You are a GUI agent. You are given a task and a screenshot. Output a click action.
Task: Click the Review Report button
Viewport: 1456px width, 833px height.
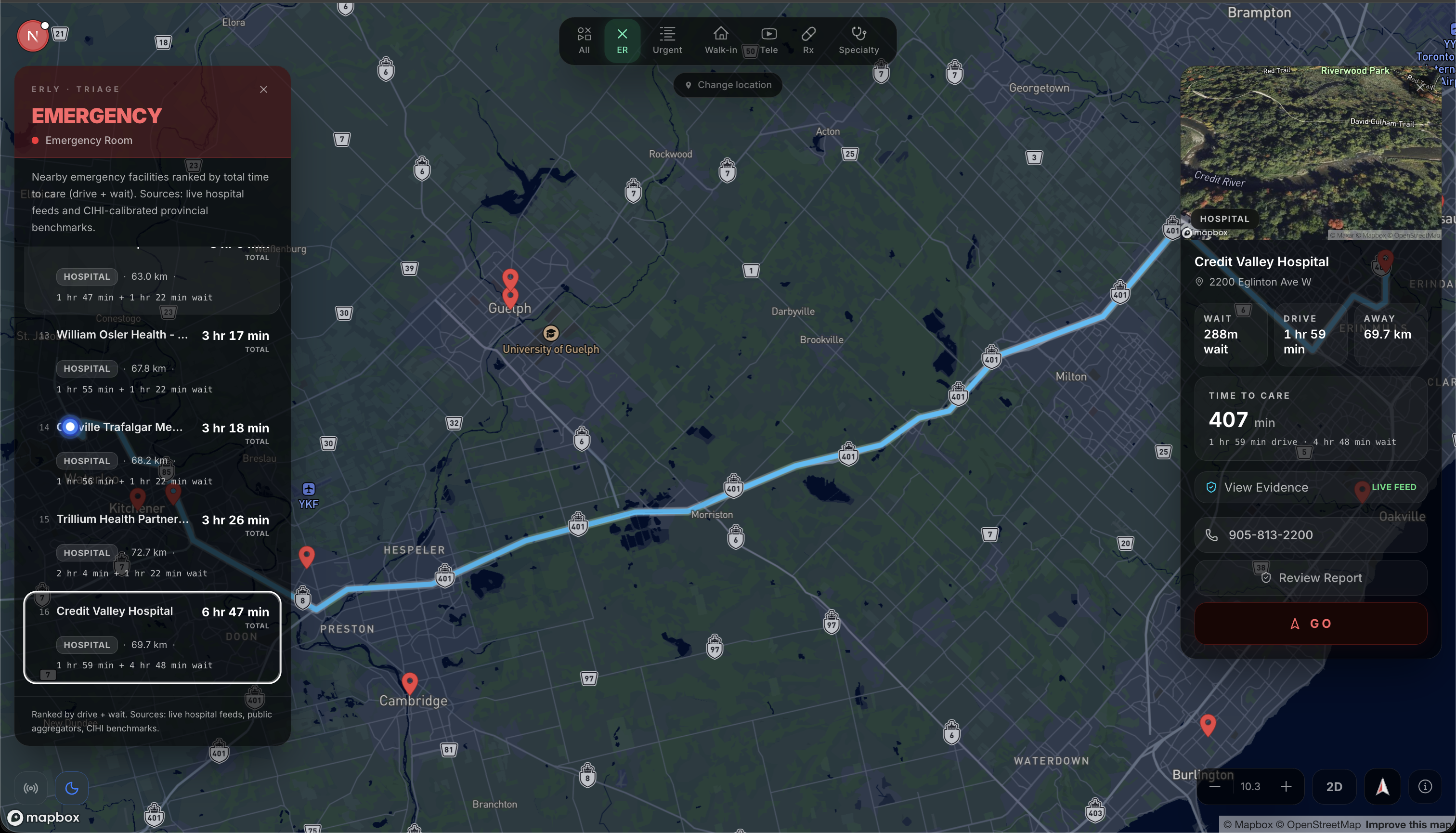(1311, 578)
